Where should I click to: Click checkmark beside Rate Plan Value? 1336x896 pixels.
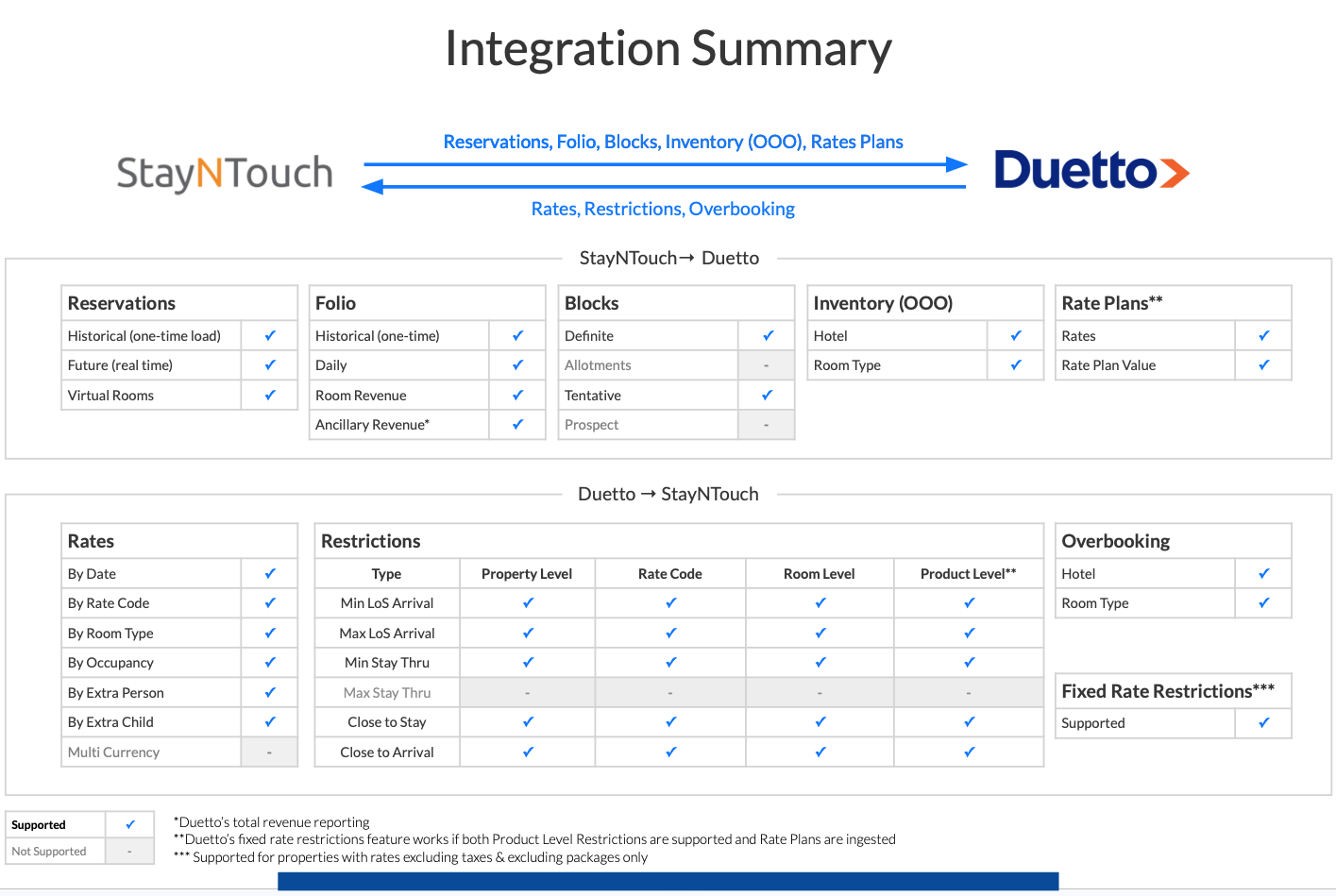click(1264, 364)
